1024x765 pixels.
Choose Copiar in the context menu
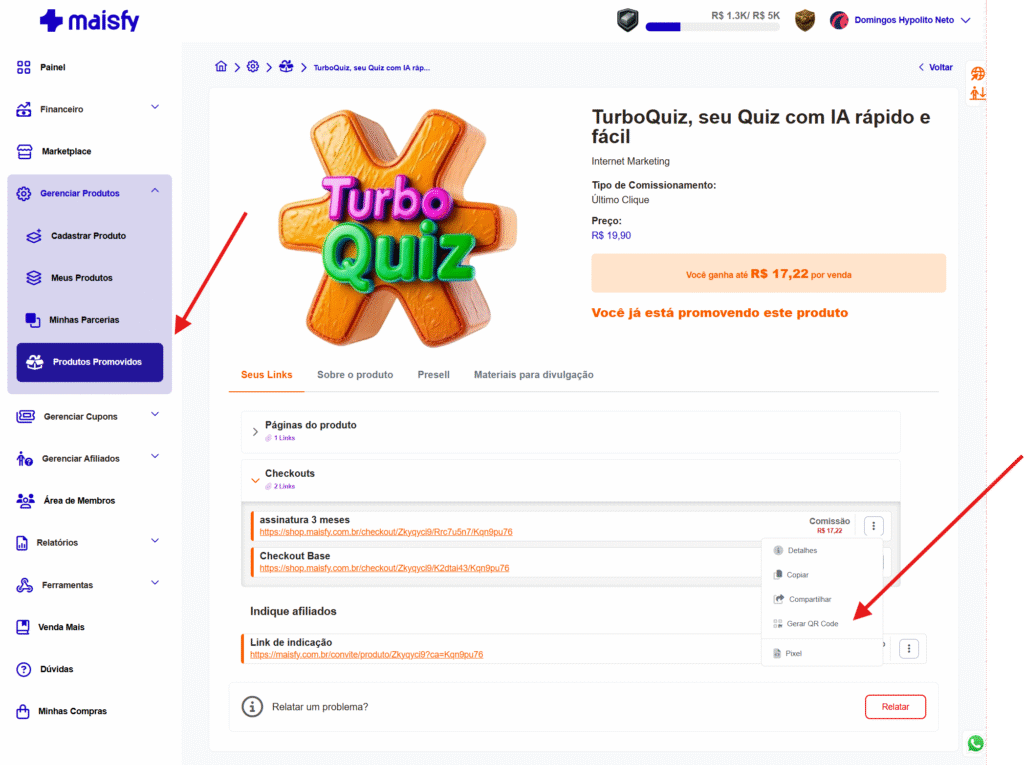click(x=791, y=575)
